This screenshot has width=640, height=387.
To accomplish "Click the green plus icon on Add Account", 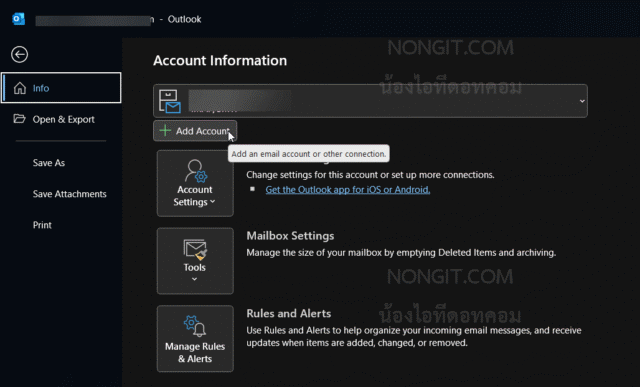I will tap(165, 130).
